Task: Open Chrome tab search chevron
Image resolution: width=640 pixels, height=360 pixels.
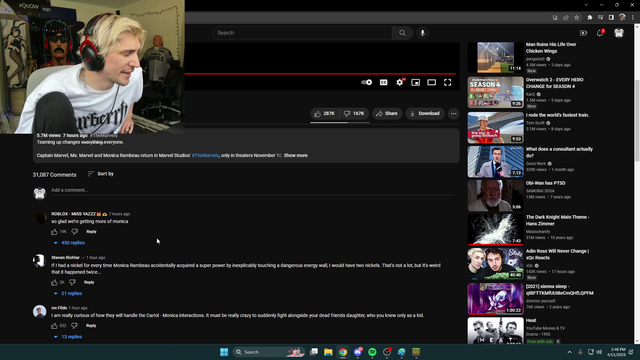Action: click(x=586, y=5)
